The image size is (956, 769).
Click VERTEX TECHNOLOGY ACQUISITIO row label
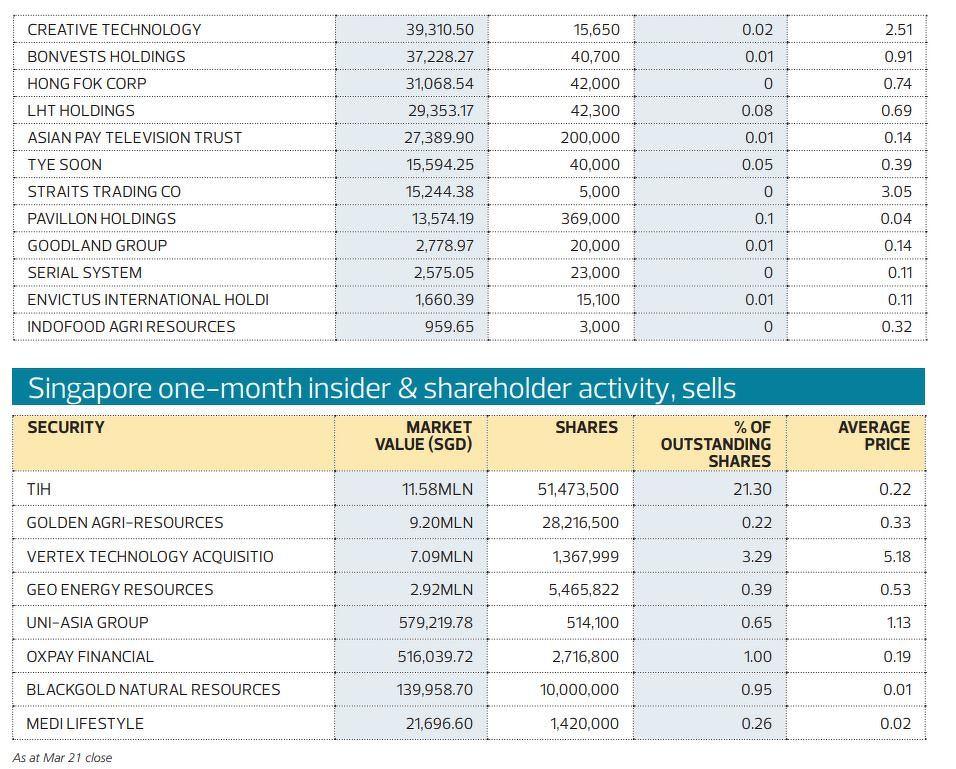coord(150,556)
